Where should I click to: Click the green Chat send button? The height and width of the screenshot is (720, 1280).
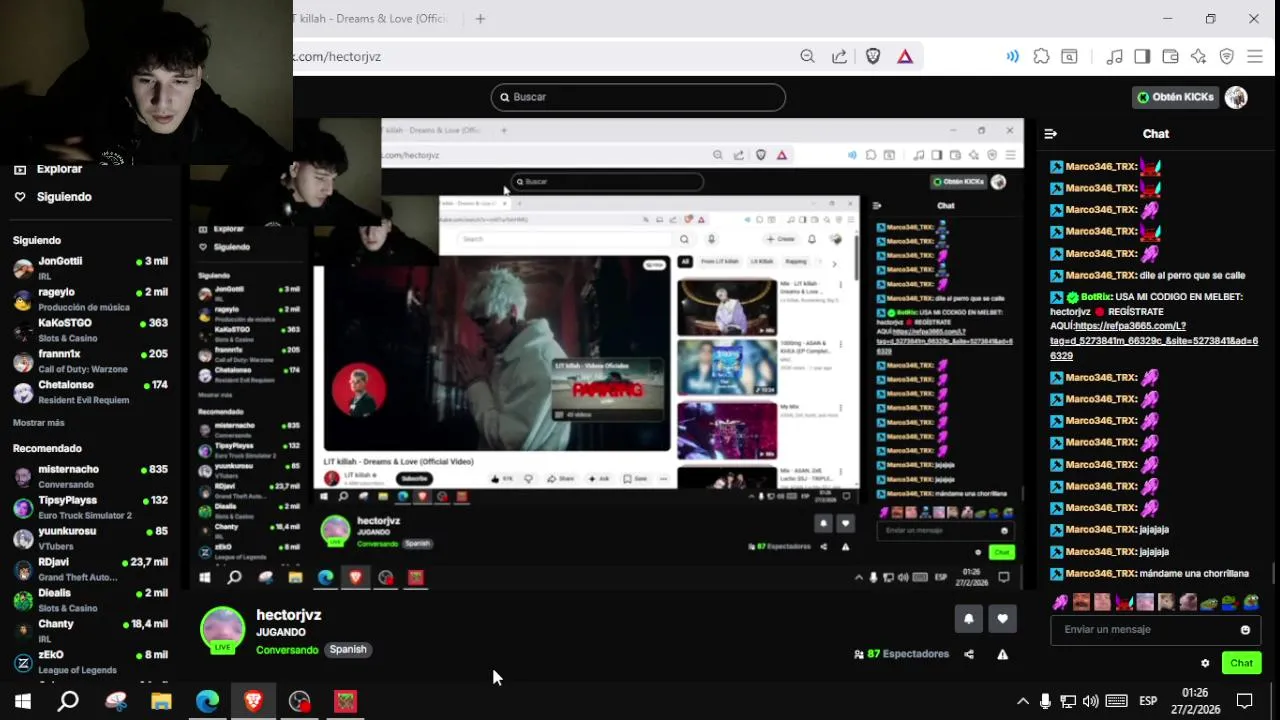coord(1241,663)
